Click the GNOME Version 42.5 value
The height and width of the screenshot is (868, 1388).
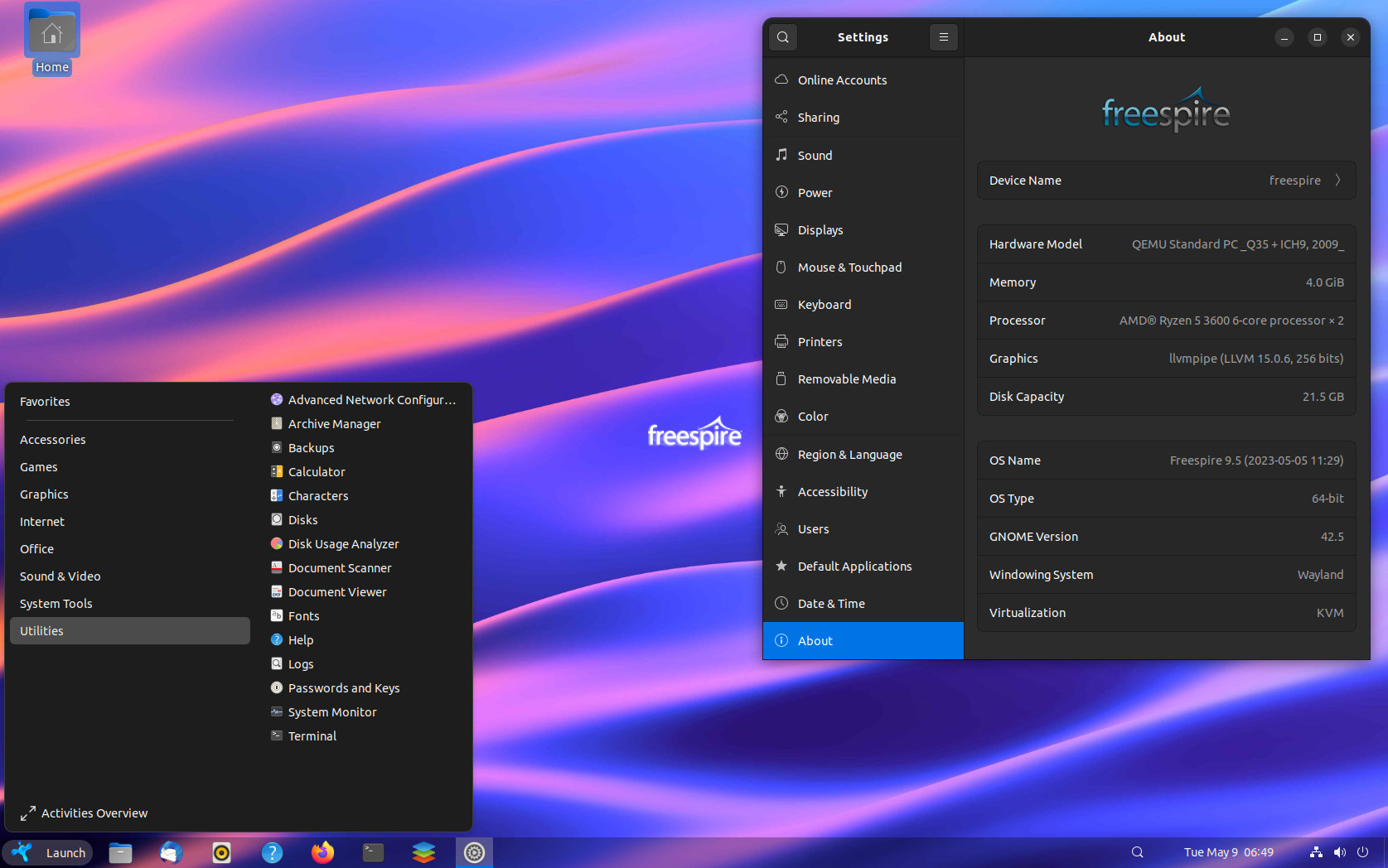(1332, 537)
